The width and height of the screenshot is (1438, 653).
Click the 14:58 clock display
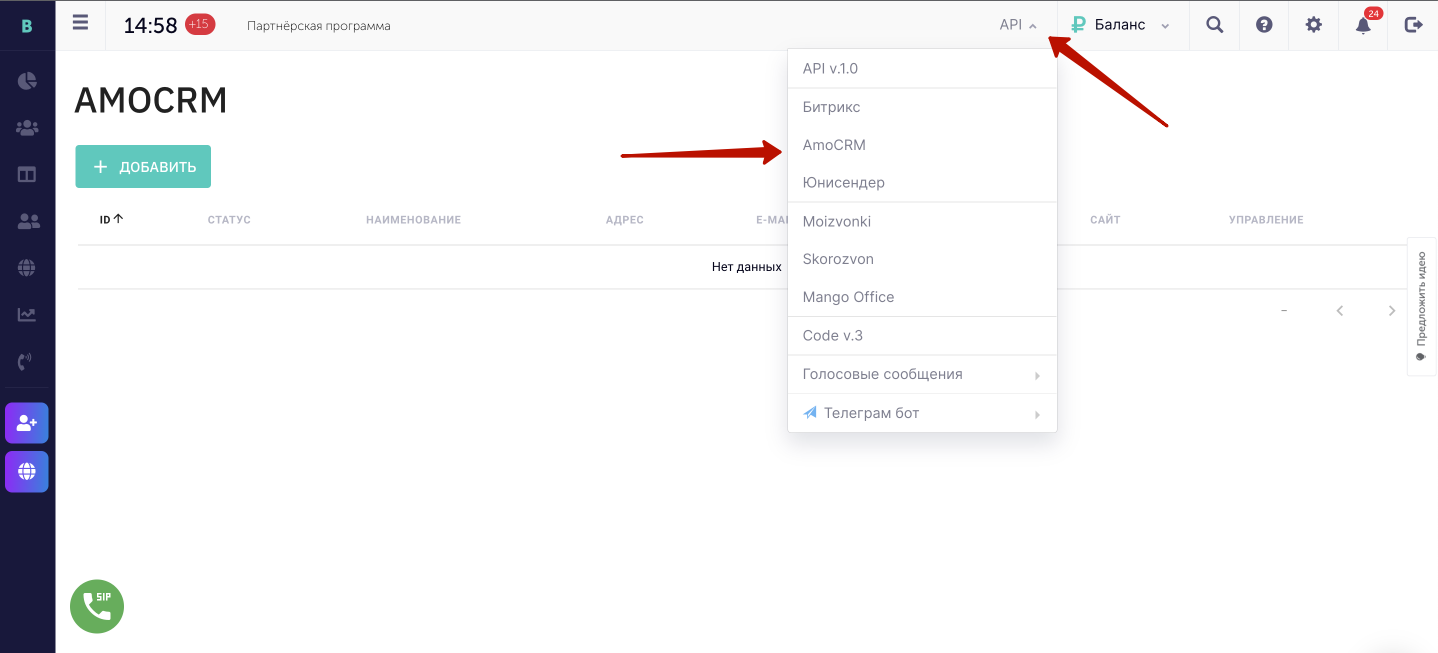click(x=150, y=26)
